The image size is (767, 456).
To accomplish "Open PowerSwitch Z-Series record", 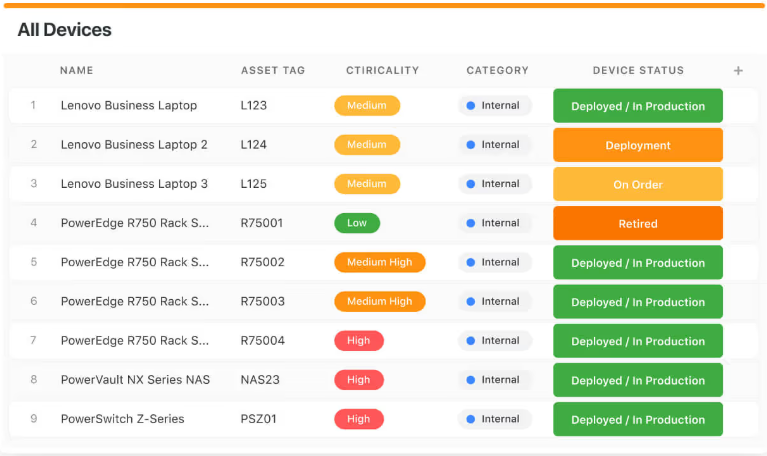I will 122,419.
